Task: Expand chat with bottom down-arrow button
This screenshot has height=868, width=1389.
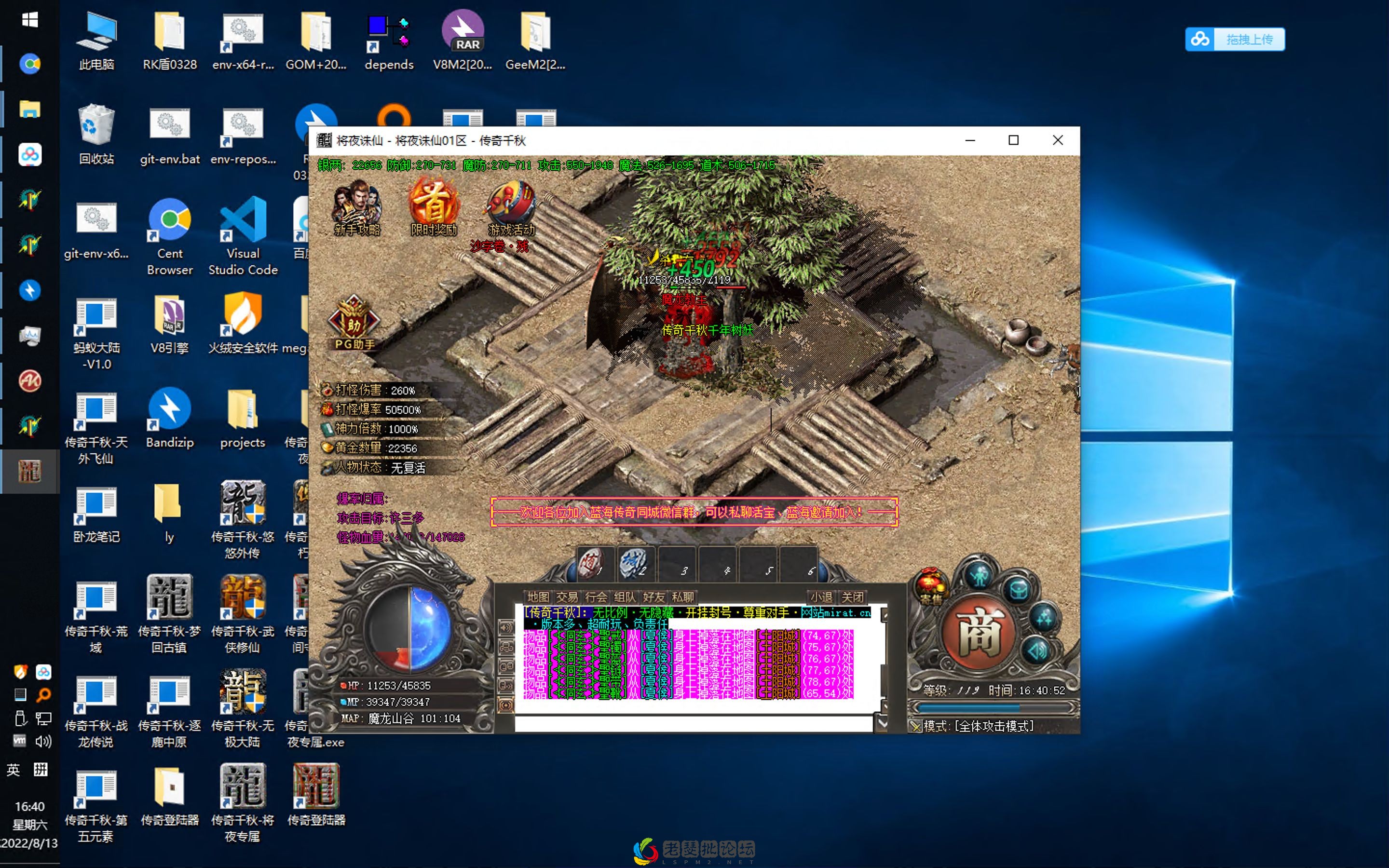Action: click(883, 724)
